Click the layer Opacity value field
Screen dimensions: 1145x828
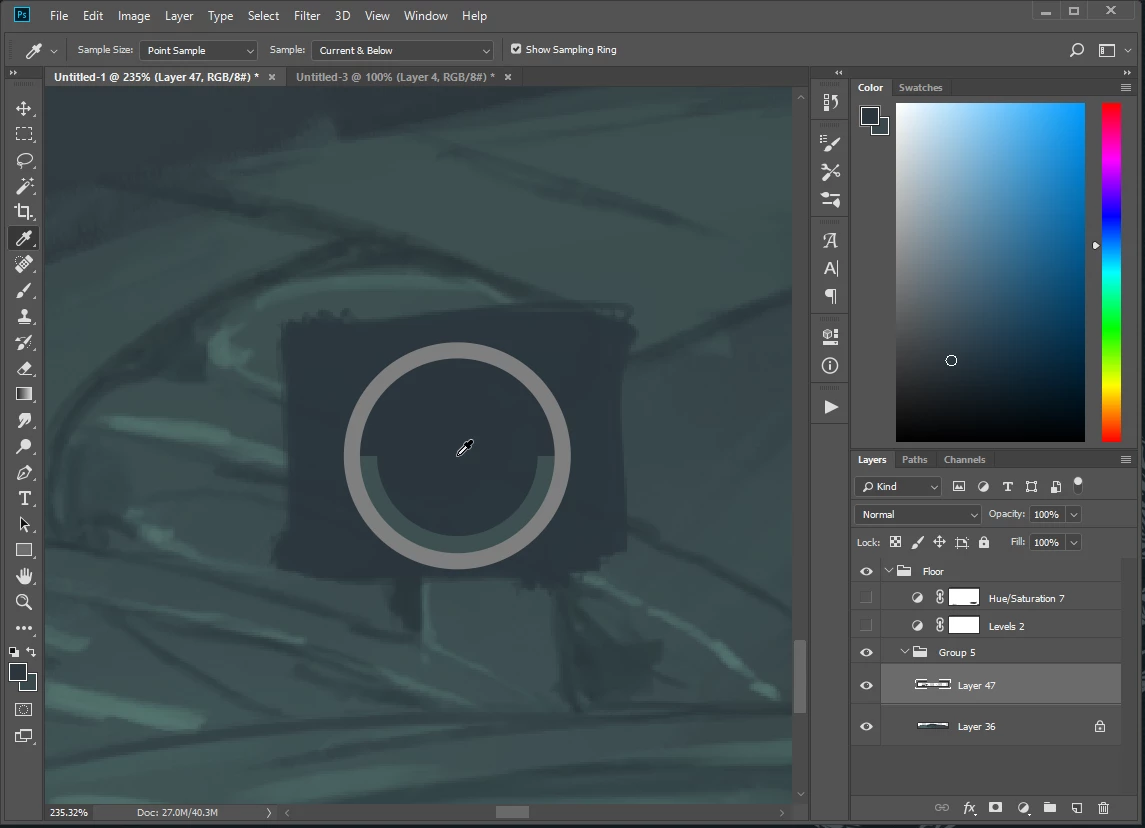1046,514
